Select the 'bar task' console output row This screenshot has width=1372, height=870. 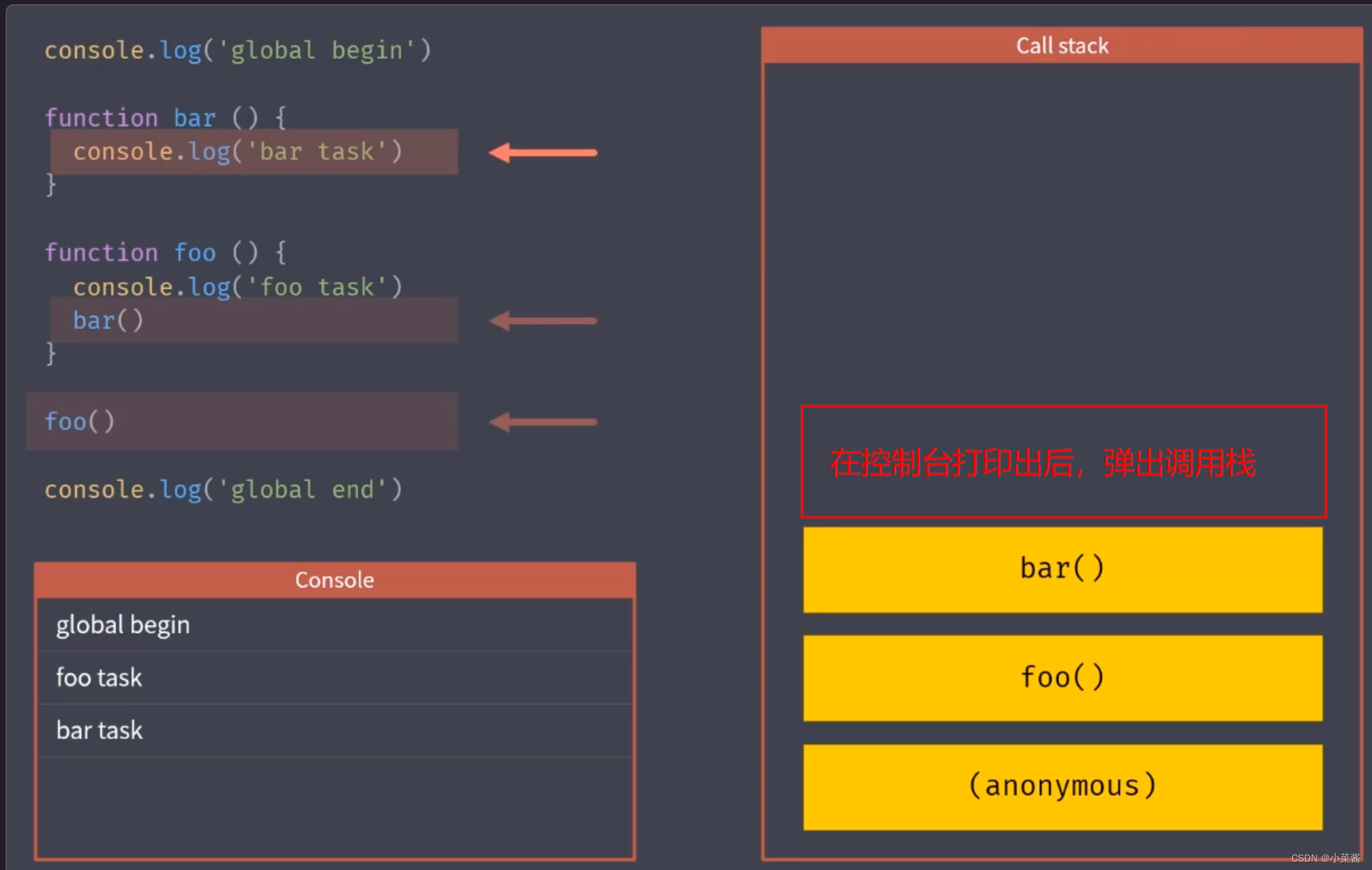click(x=335, y=730)
